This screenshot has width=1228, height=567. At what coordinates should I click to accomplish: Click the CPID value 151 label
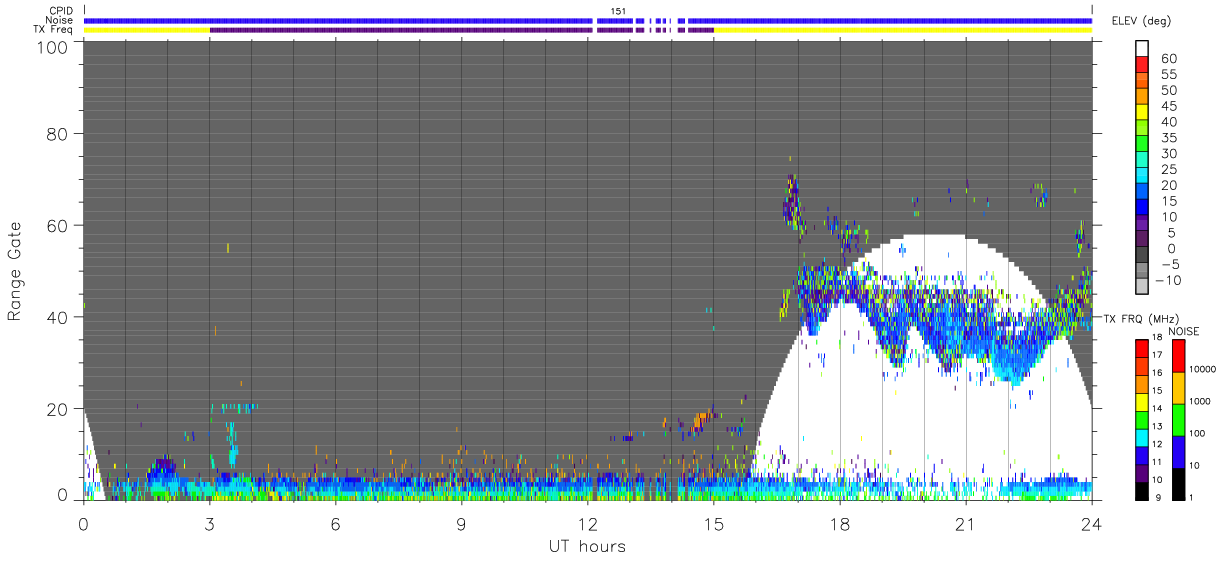[618, 11]
